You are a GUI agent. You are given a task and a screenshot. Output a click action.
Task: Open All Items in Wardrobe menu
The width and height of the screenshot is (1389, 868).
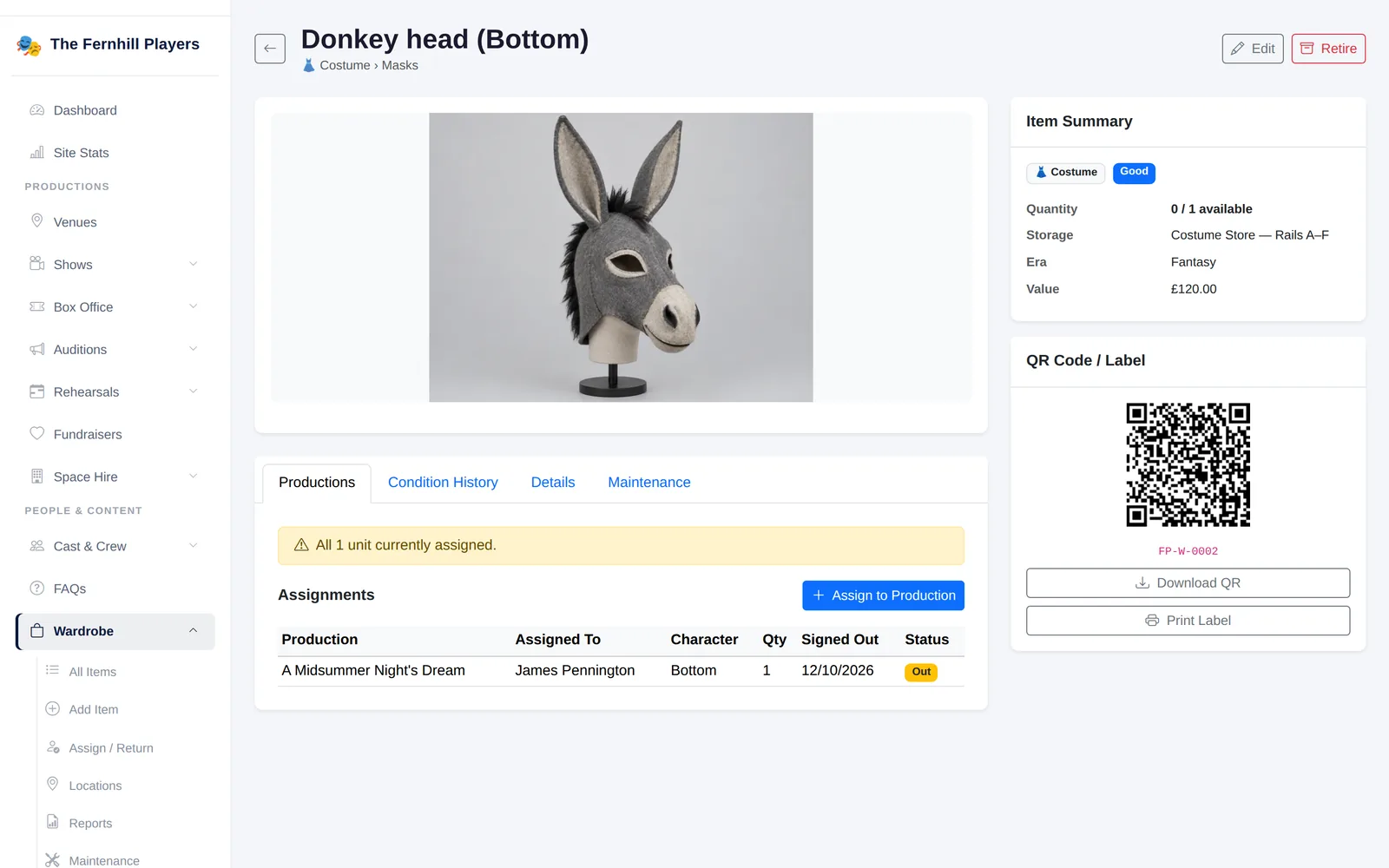coord(92,672)
